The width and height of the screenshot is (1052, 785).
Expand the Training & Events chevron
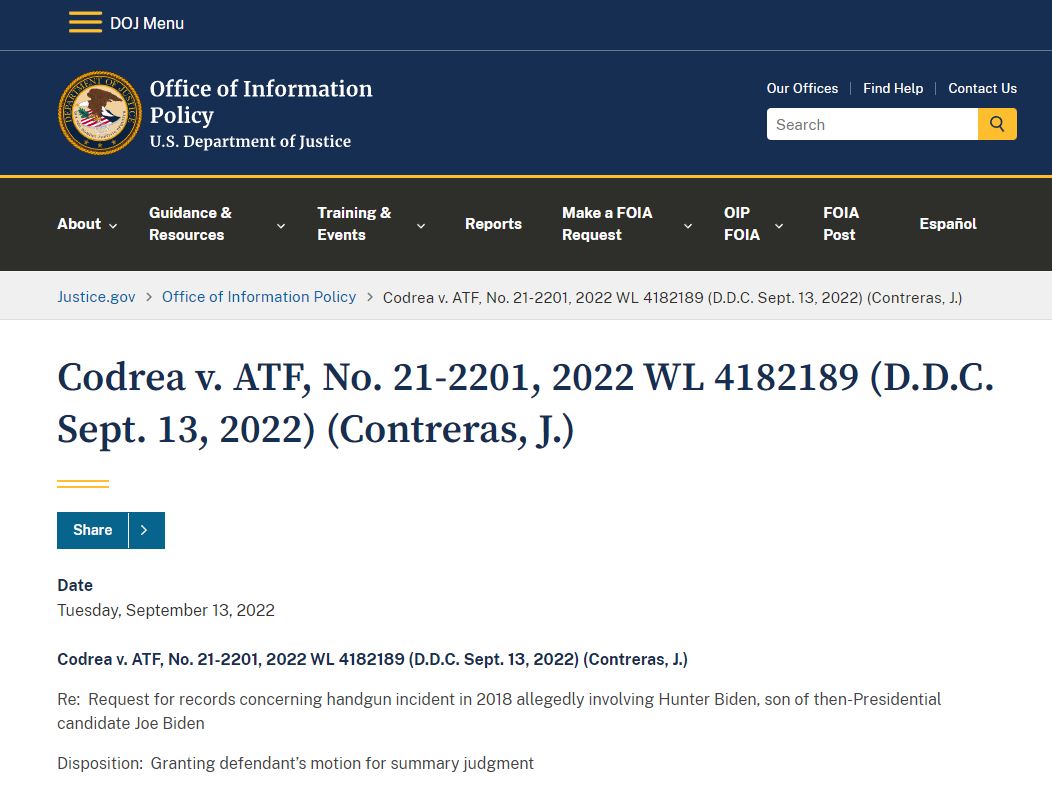pyautogui.click(x=421, y=225)
